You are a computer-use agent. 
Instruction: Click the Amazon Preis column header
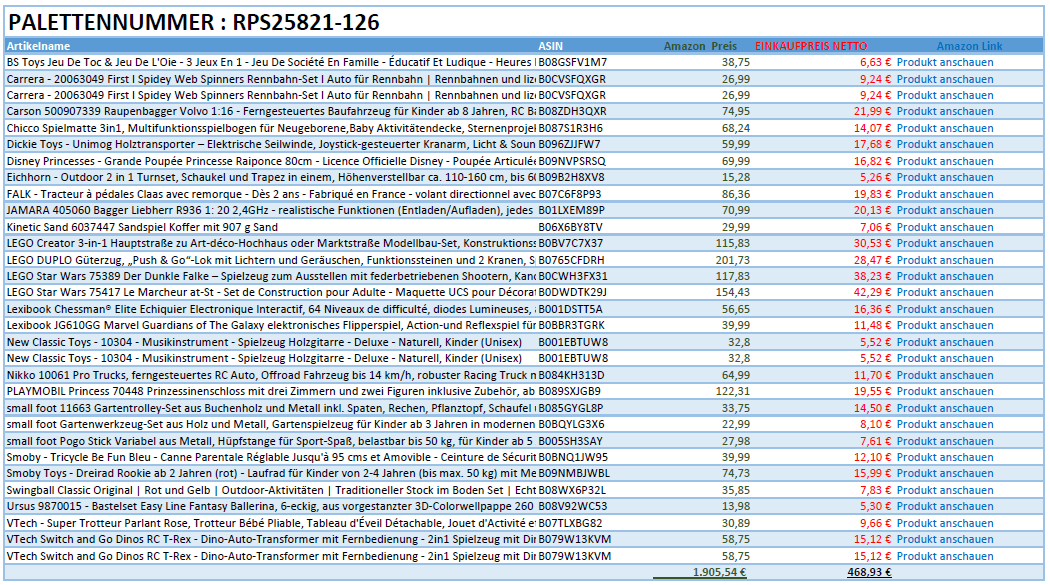pyautogui.click(x=700, y=46)
